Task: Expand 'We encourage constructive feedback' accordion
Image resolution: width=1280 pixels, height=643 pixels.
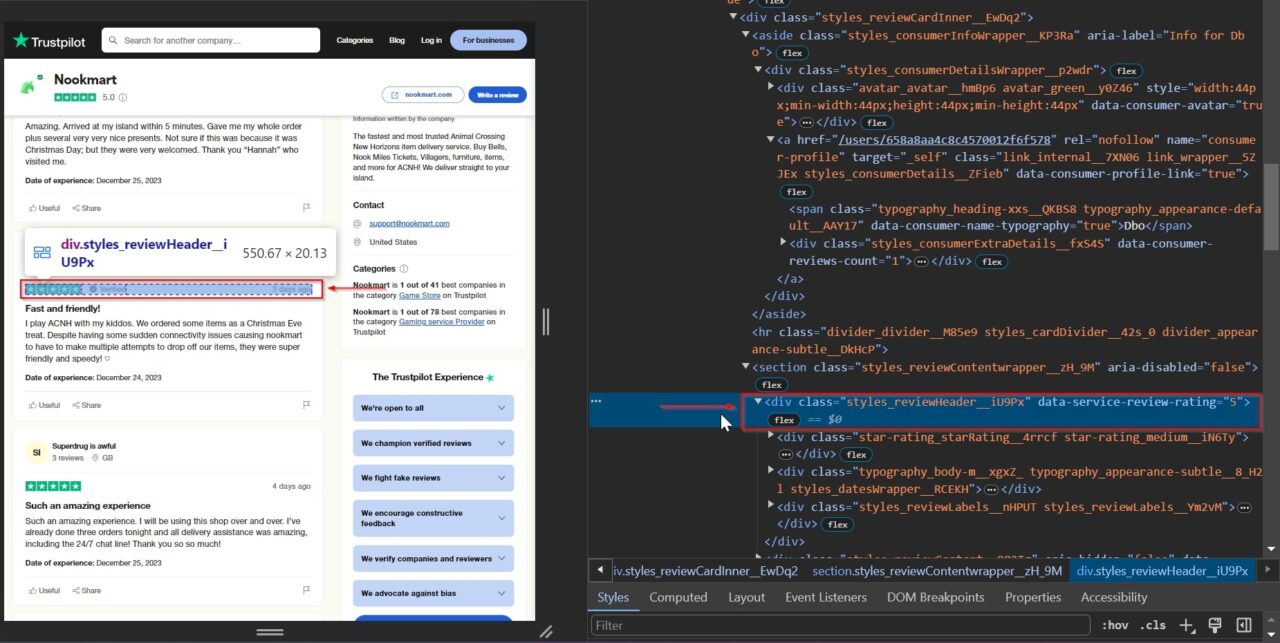Action: [433, 518]
